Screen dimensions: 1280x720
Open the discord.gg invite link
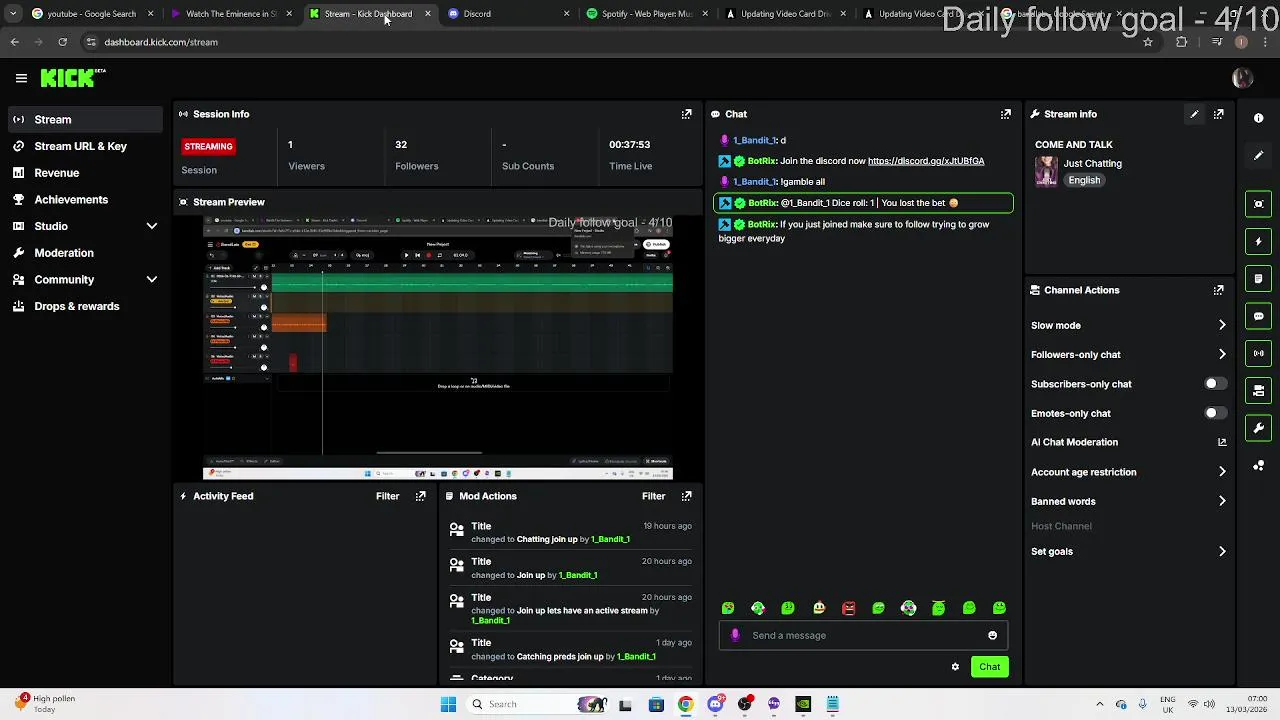pyautogui.click(x=926, y=161)
